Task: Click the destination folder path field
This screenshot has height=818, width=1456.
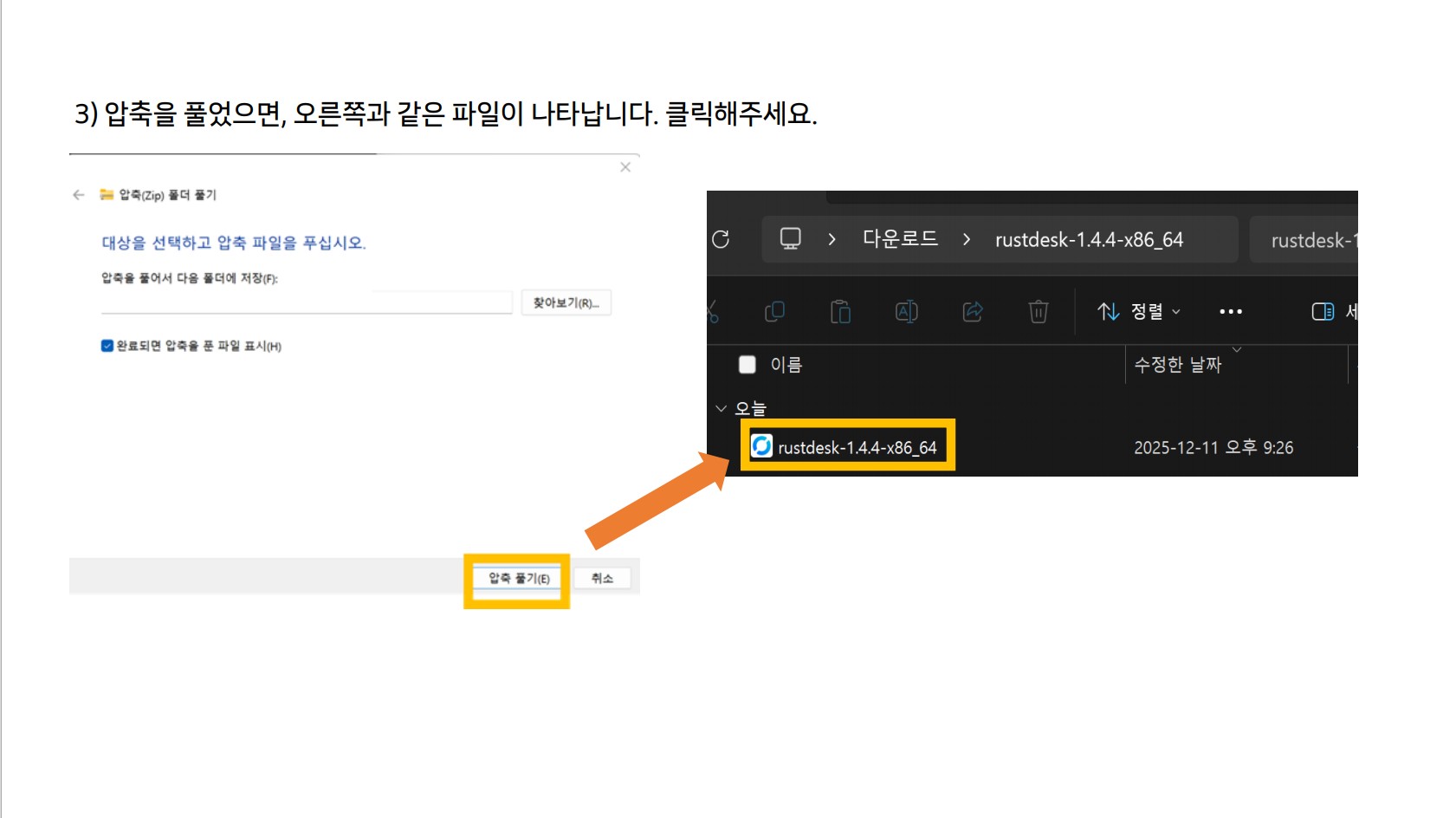Action: (x=307, y=302)
